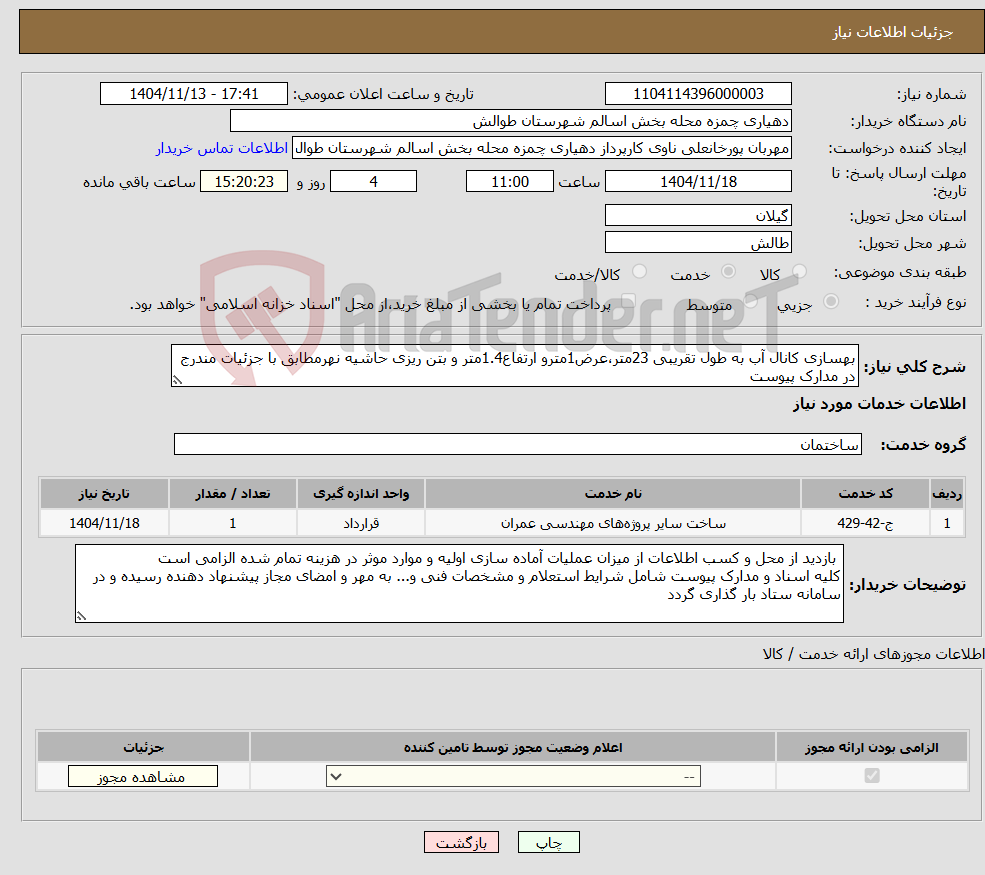985x875 pixels.
Task: Click اعلام وضعیت مجوز توسط تامین کننده header
Action: point(513,747)
